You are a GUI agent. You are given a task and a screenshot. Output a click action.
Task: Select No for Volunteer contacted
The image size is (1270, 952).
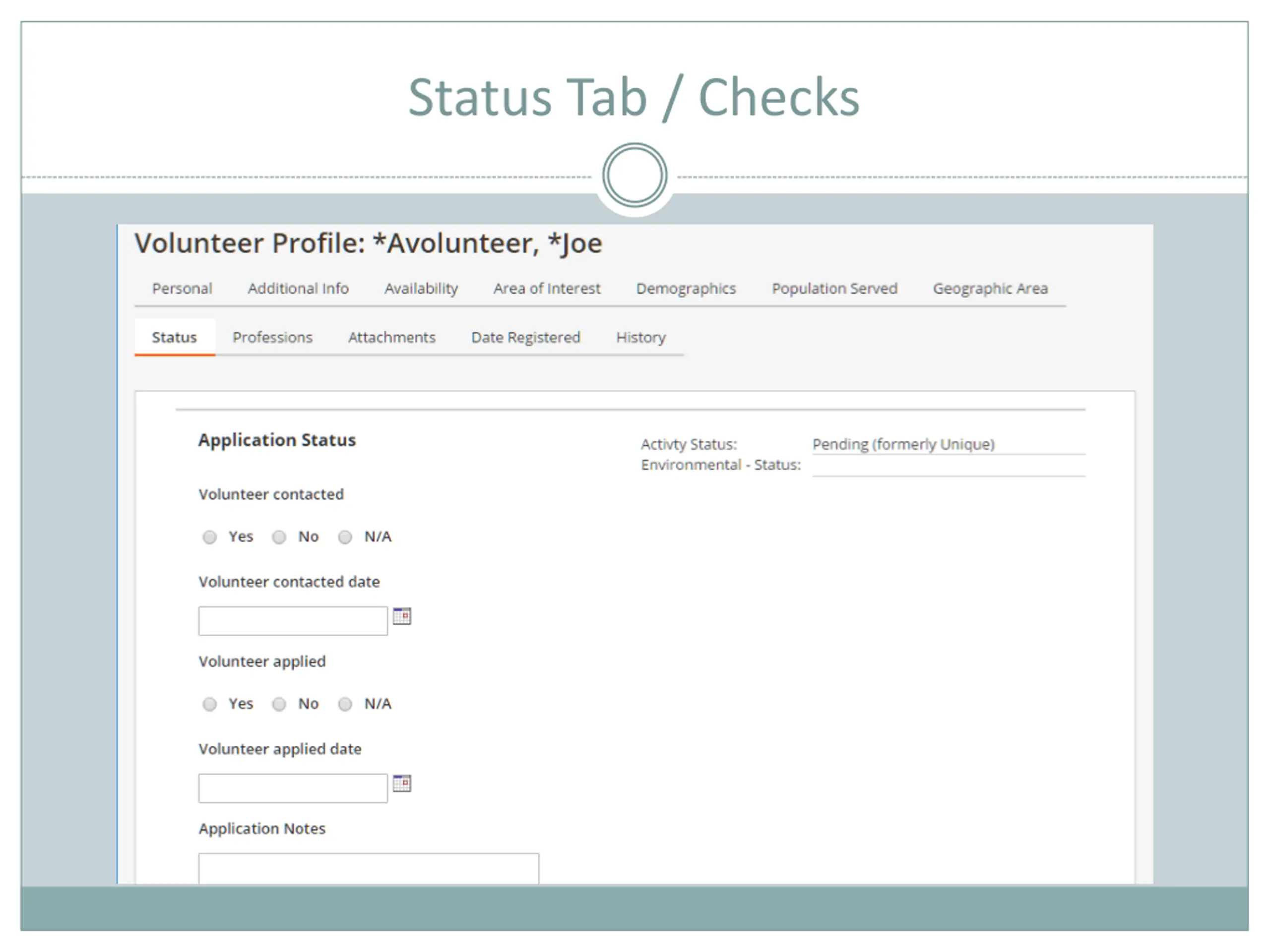pos(279,537)
